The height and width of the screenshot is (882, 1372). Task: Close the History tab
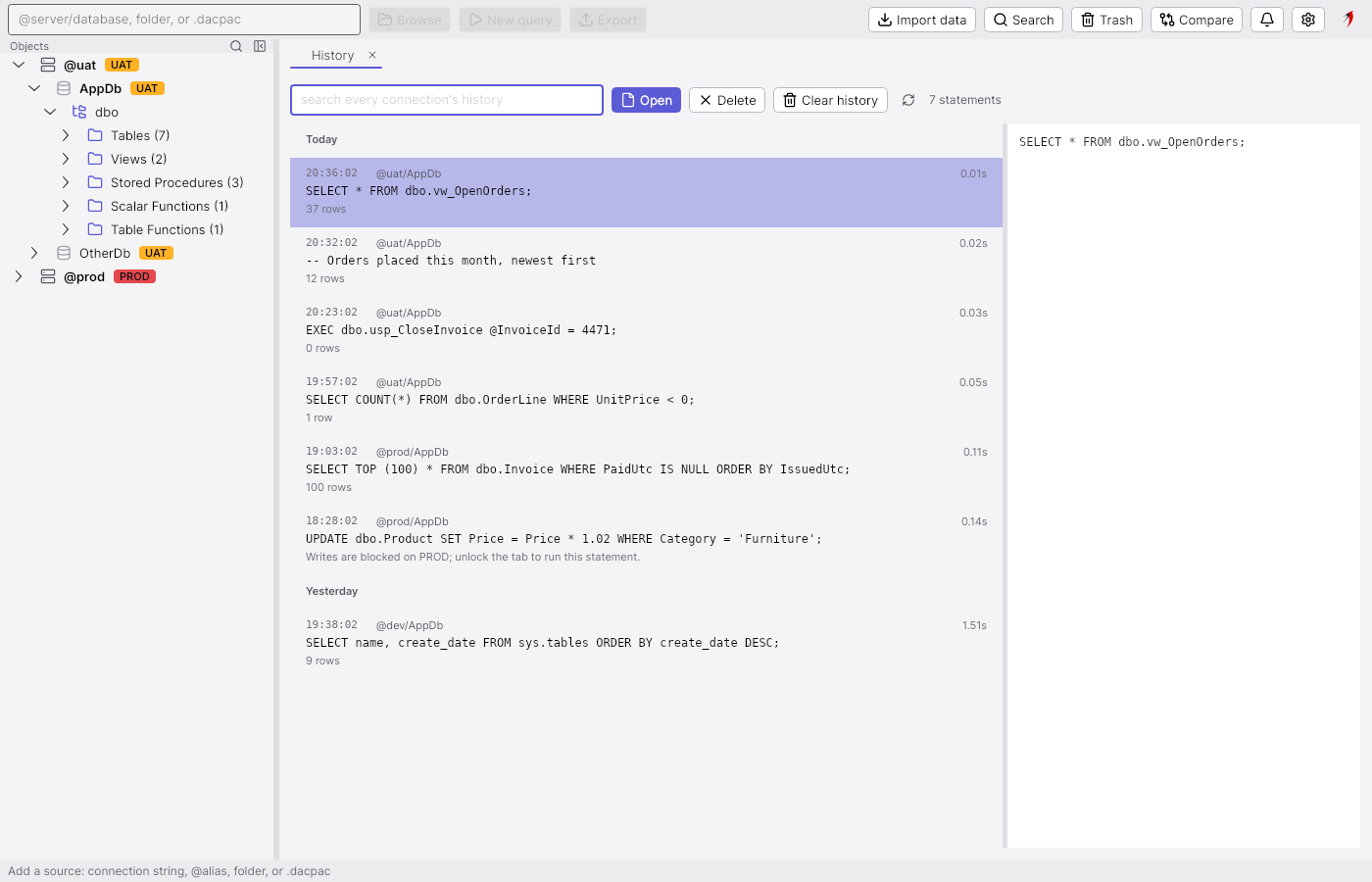(372, 55)
